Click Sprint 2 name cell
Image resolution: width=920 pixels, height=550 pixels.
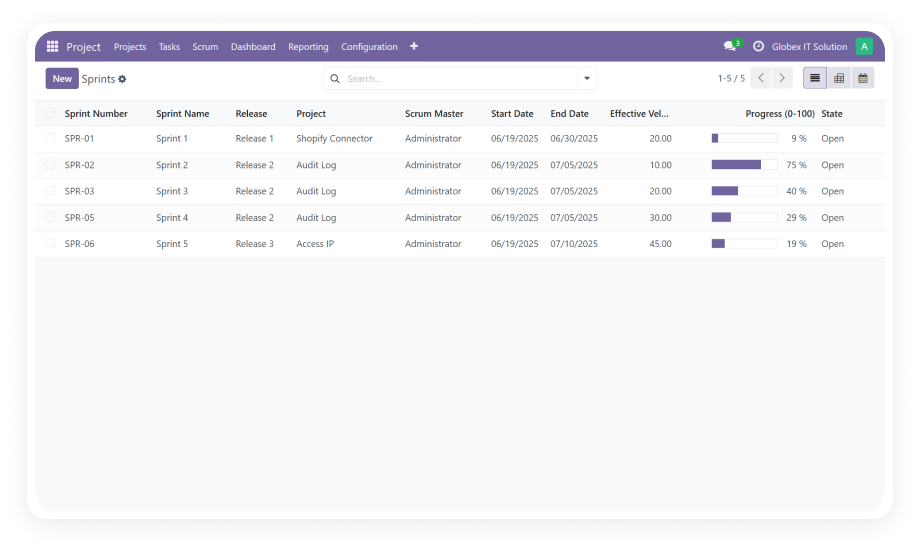[x=172, y=165]
